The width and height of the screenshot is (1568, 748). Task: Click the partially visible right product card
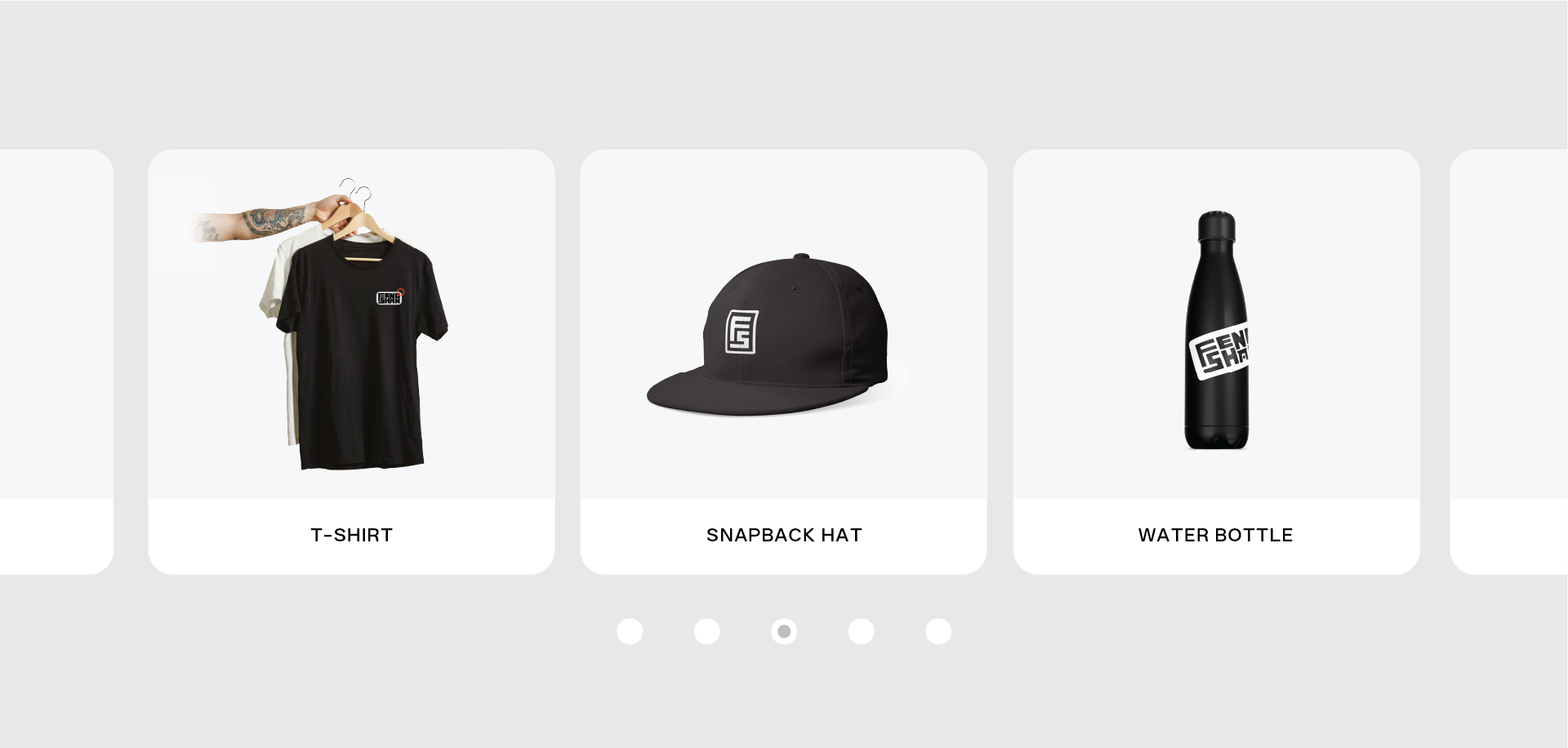pyautogui.click(x=1509, y=362)
